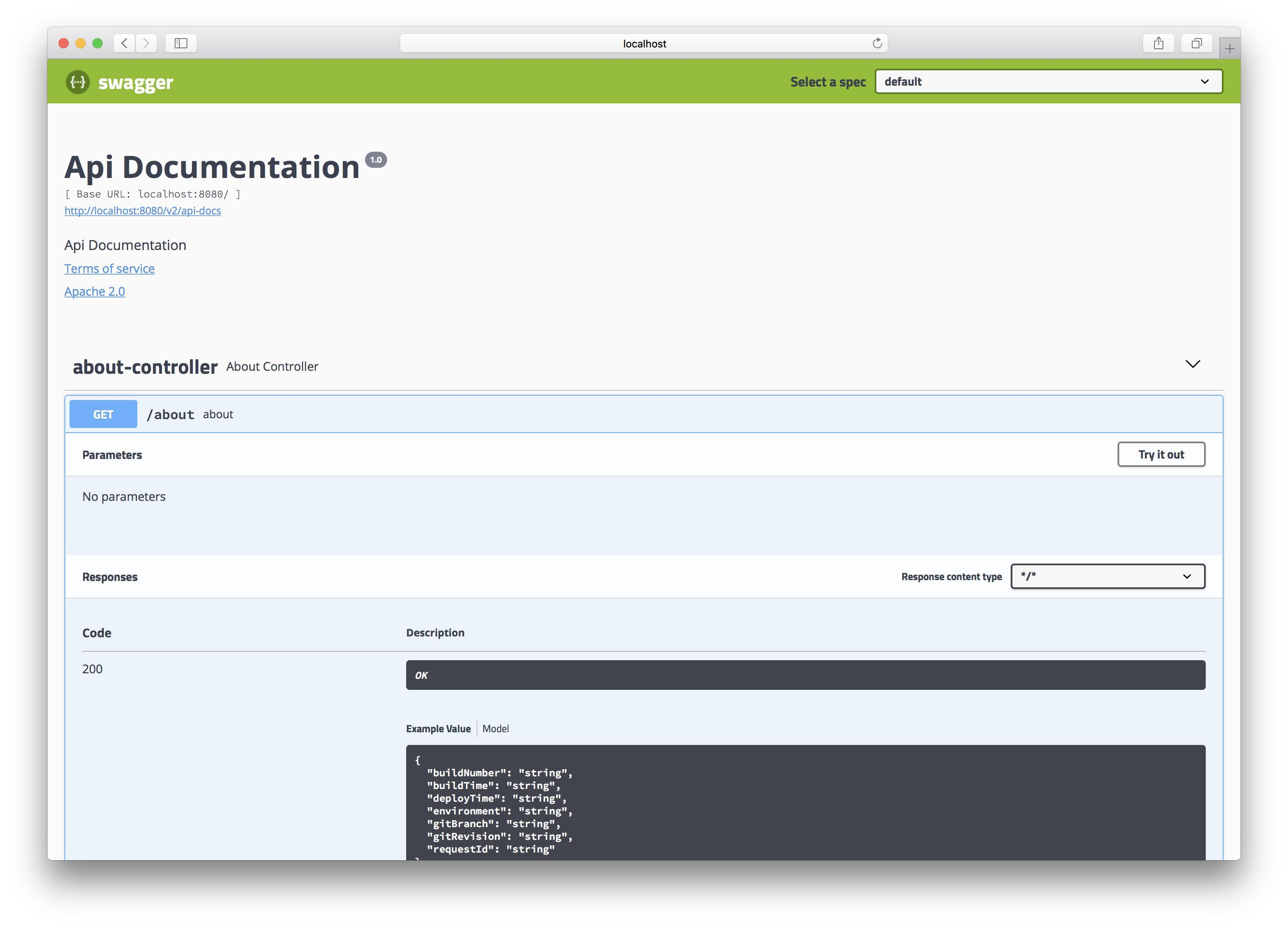Open the Response content type dropdown
Viewport: 1288px width, 928px height.
tap(1107, 576)
